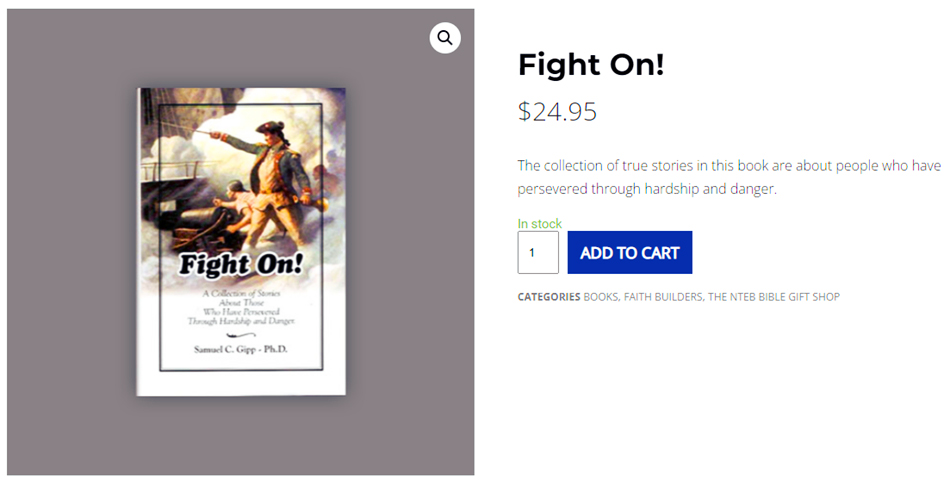Click the Fight On! product heading

click(x=591, y=66)
